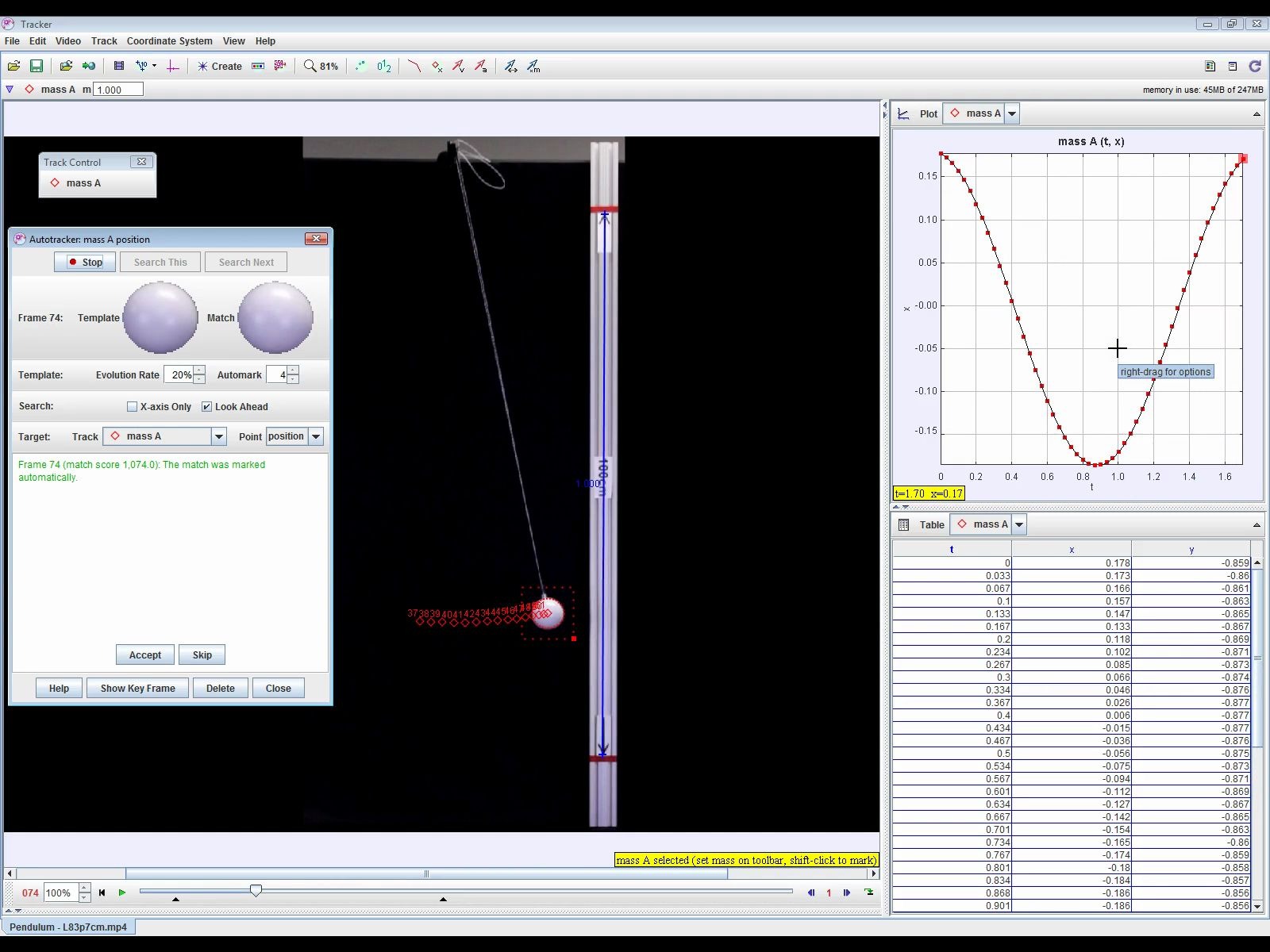
Task: Open the zoom magnifier at 81%
Action: [321, 67]
